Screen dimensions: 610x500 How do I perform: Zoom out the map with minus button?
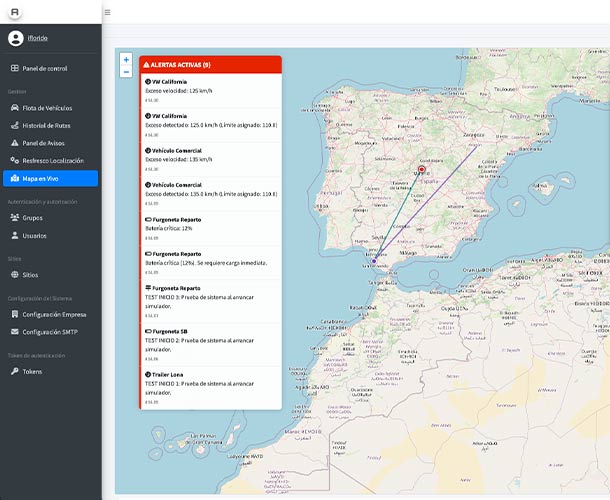[126, 72]
